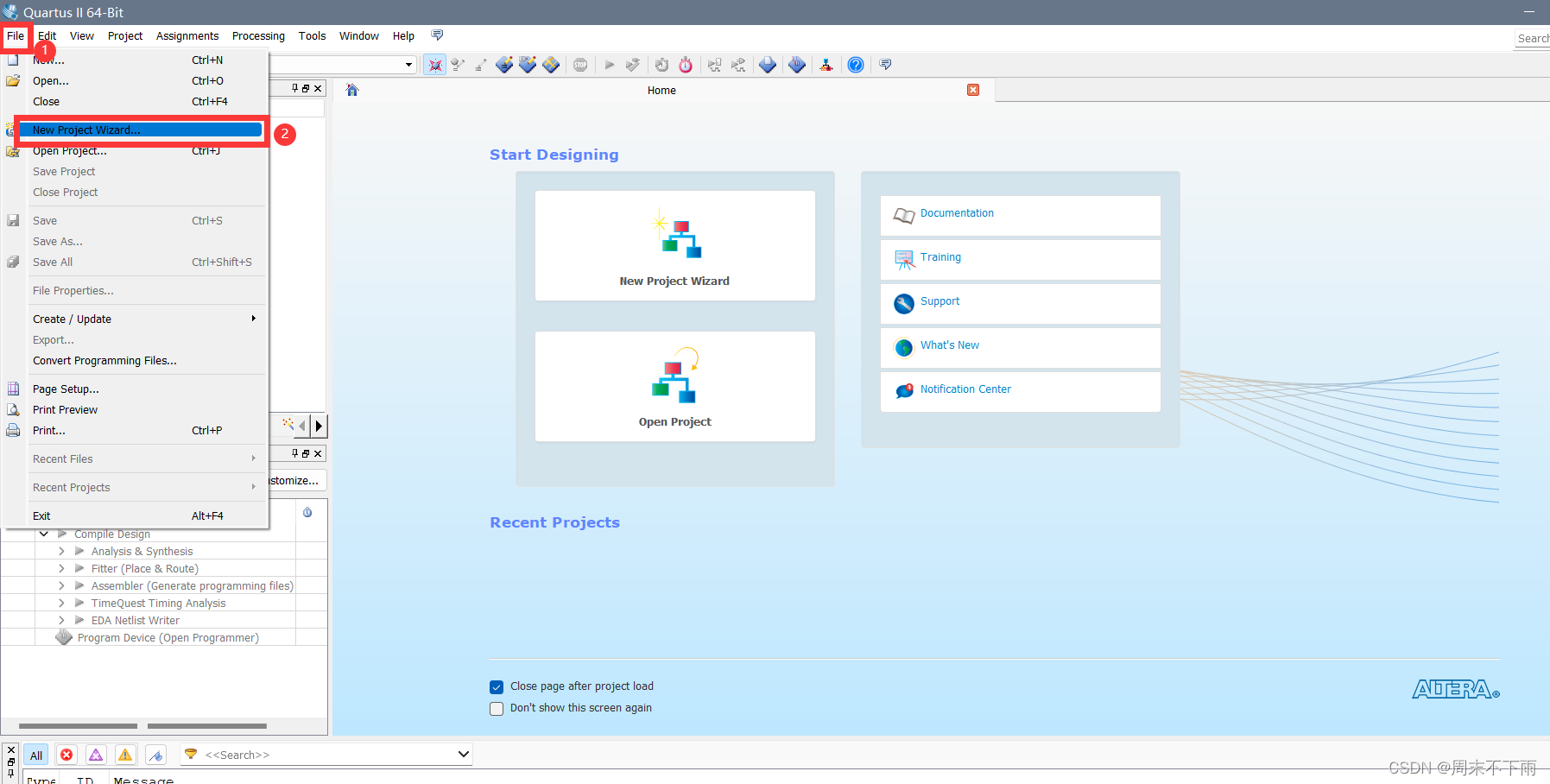Expand Fitter (Place & Route) task
Viewport: 1550px width, 784px height.
tap(61, 568)
